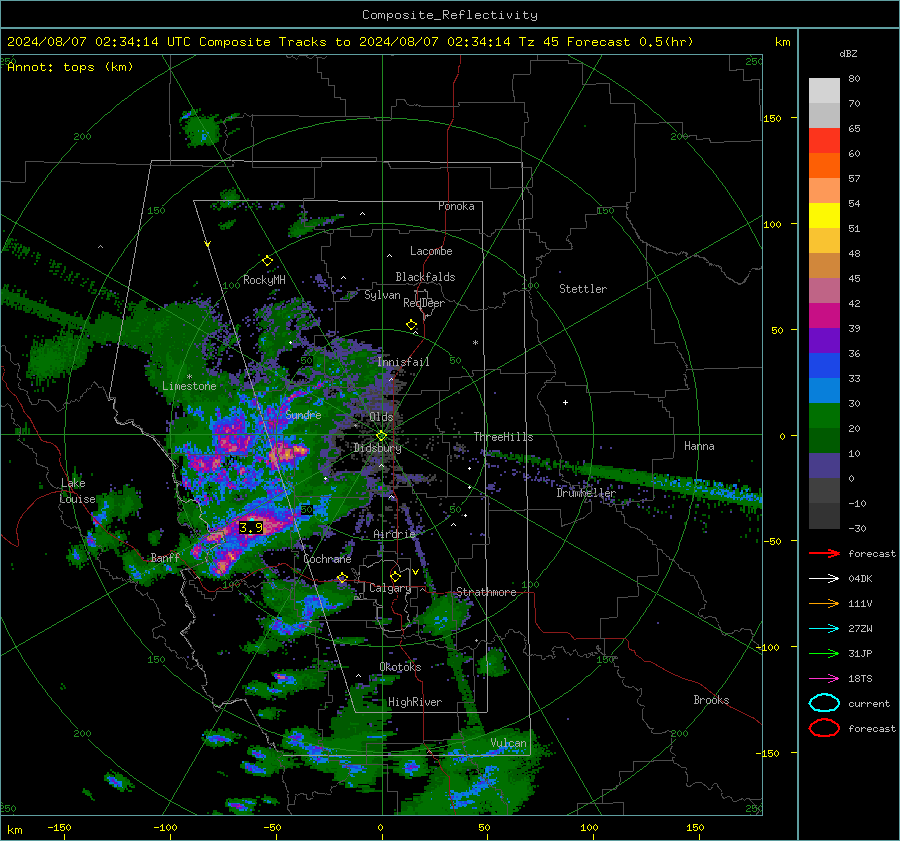
Task: Click the Okotoks town label
Action: coord(400,667)
